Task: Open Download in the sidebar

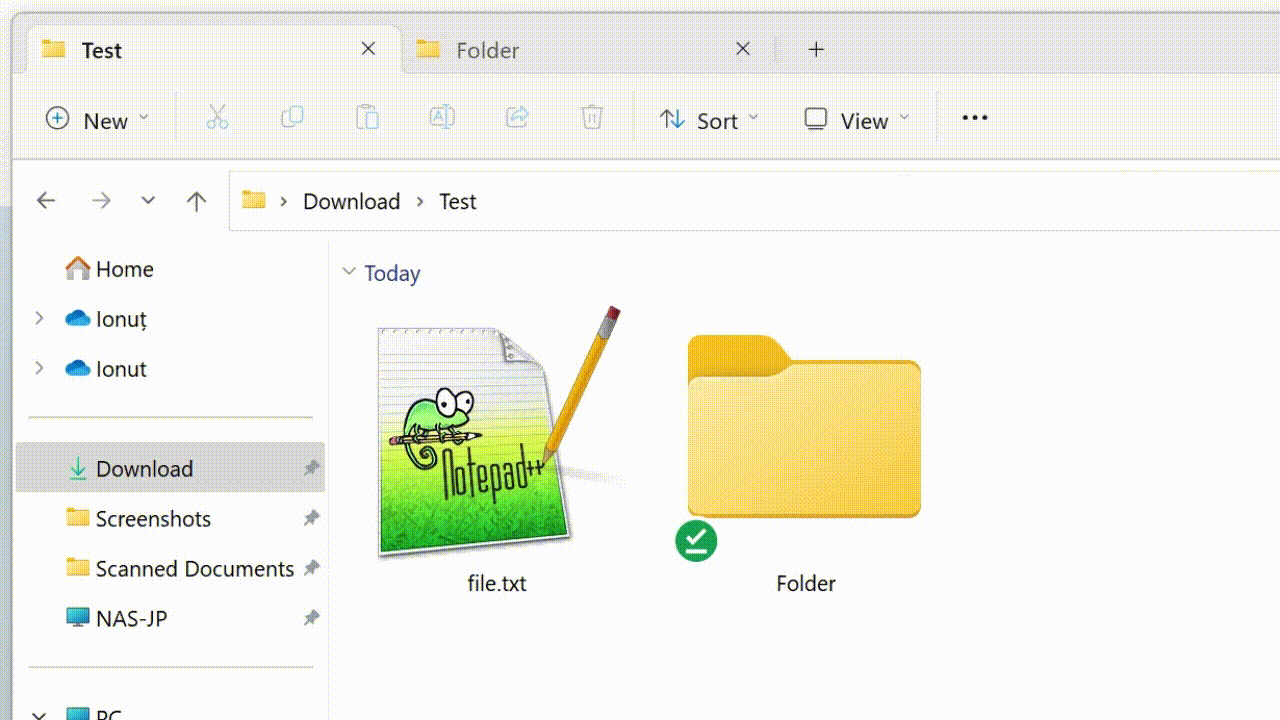Action: (170, 468)
